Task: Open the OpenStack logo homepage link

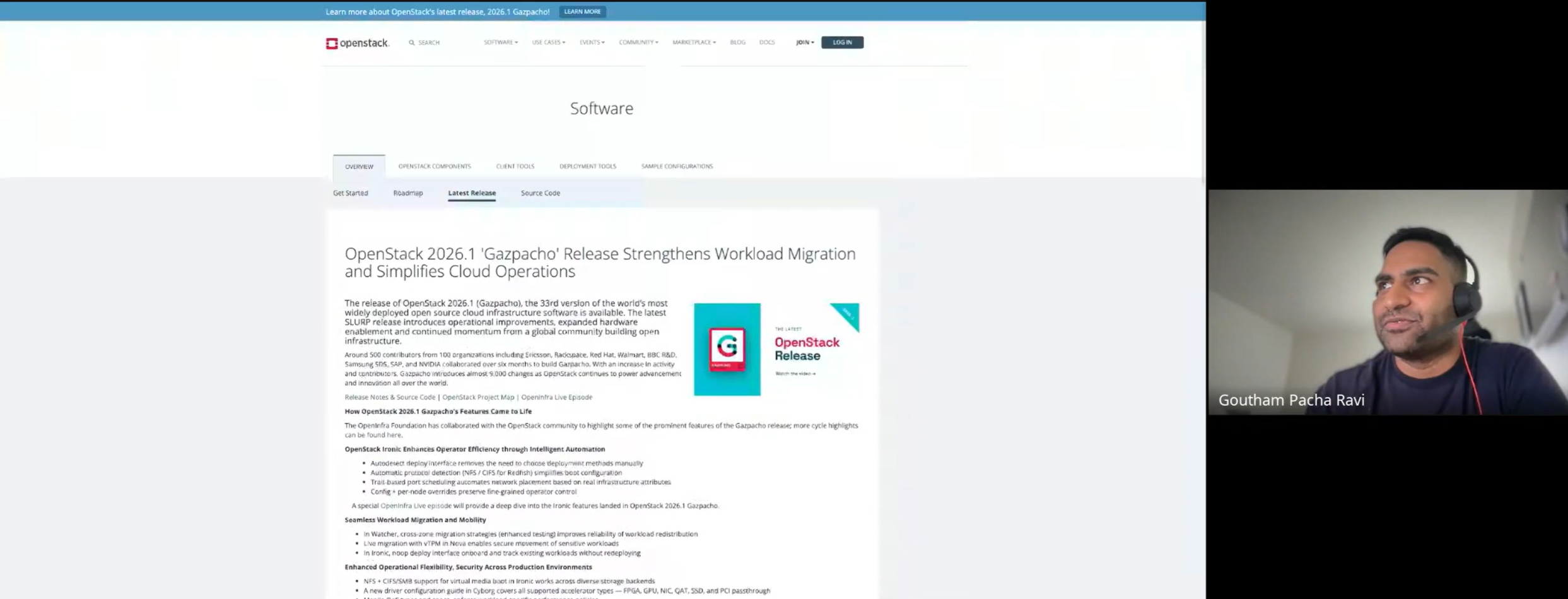Action: coord(357,43)
